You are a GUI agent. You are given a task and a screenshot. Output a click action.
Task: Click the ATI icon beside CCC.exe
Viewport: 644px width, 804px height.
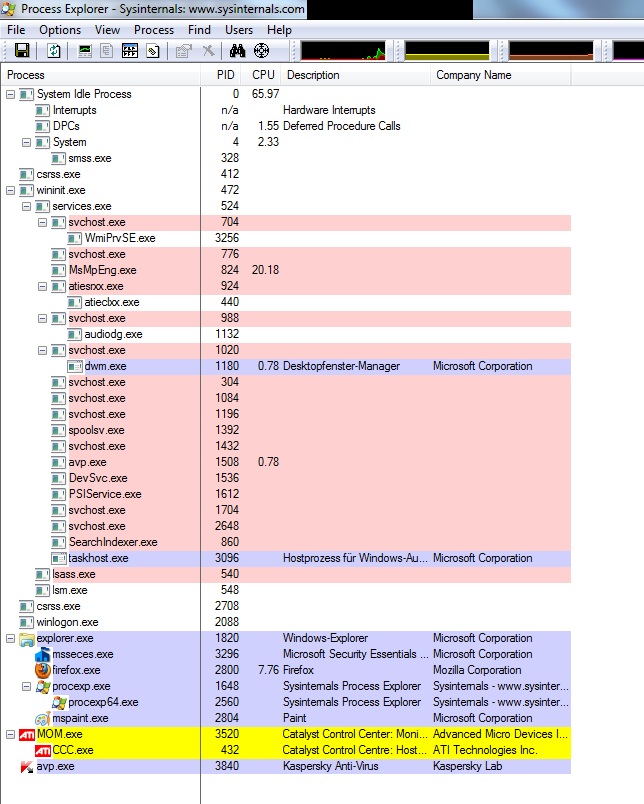(43, 750)
